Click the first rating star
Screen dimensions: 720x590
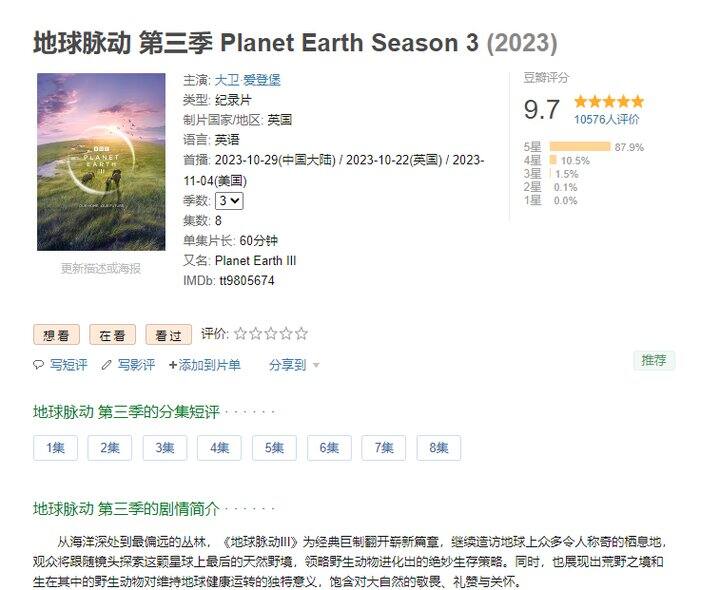240,334
